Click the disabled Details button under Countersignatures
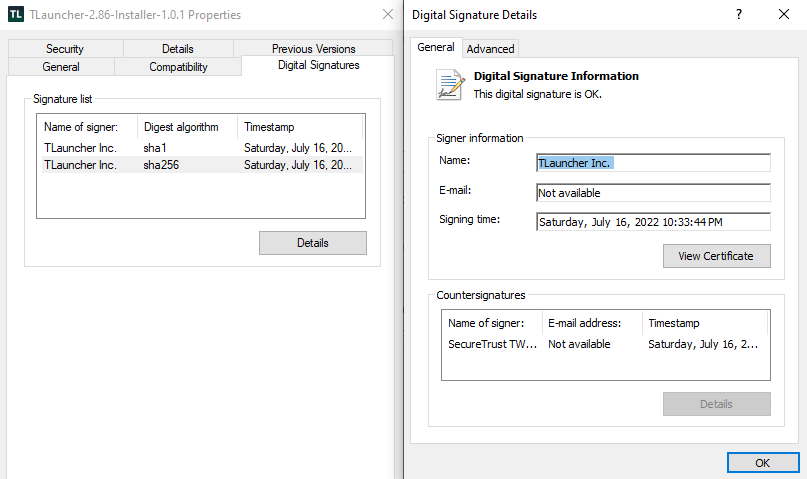The width and height of the screenshot is (807, 479). (716, 404)
